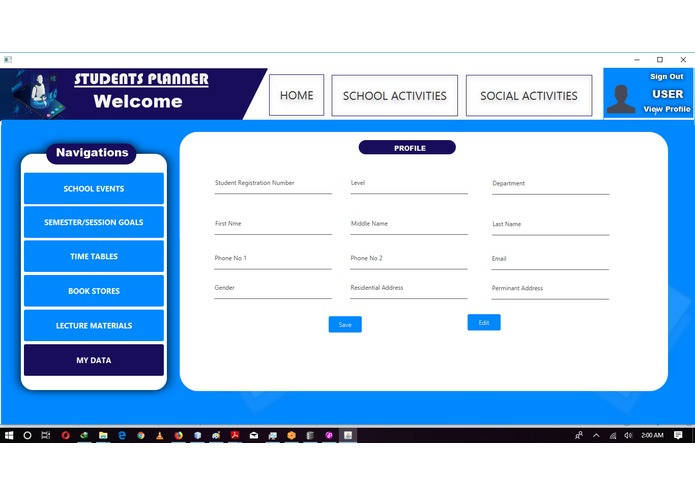
Task: Click the orange hexagon taskbar icon
Action: 291,435
